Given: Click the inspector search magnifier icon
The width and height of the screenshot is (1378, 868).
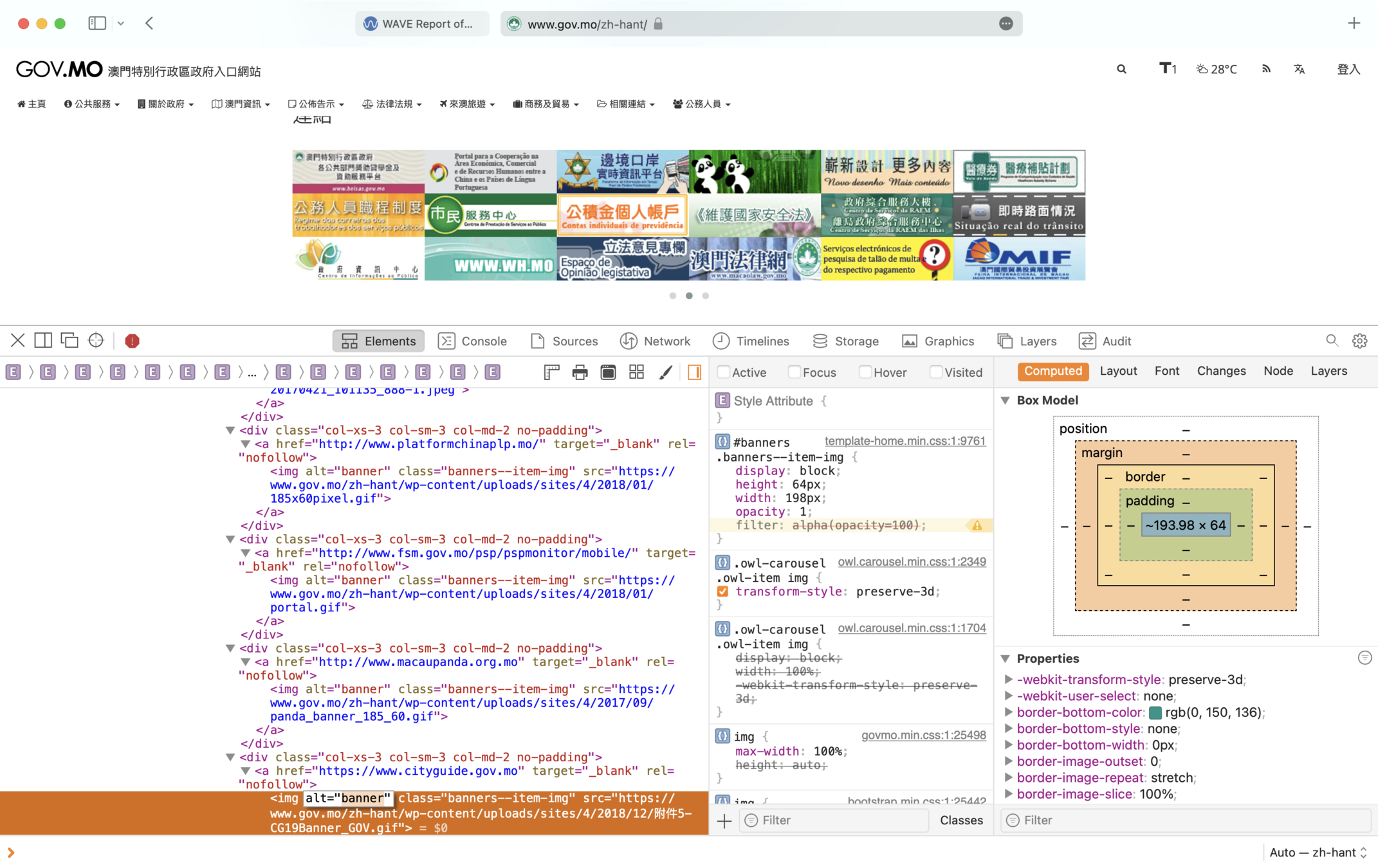Looking at the screenshot, I should [1332, 341].
